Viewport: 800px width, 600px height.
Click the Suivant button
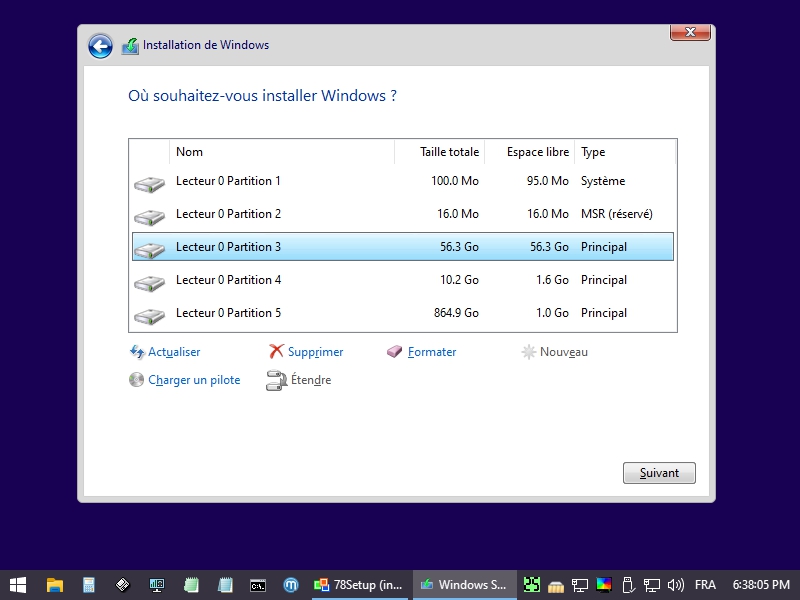tap(659, 473)
